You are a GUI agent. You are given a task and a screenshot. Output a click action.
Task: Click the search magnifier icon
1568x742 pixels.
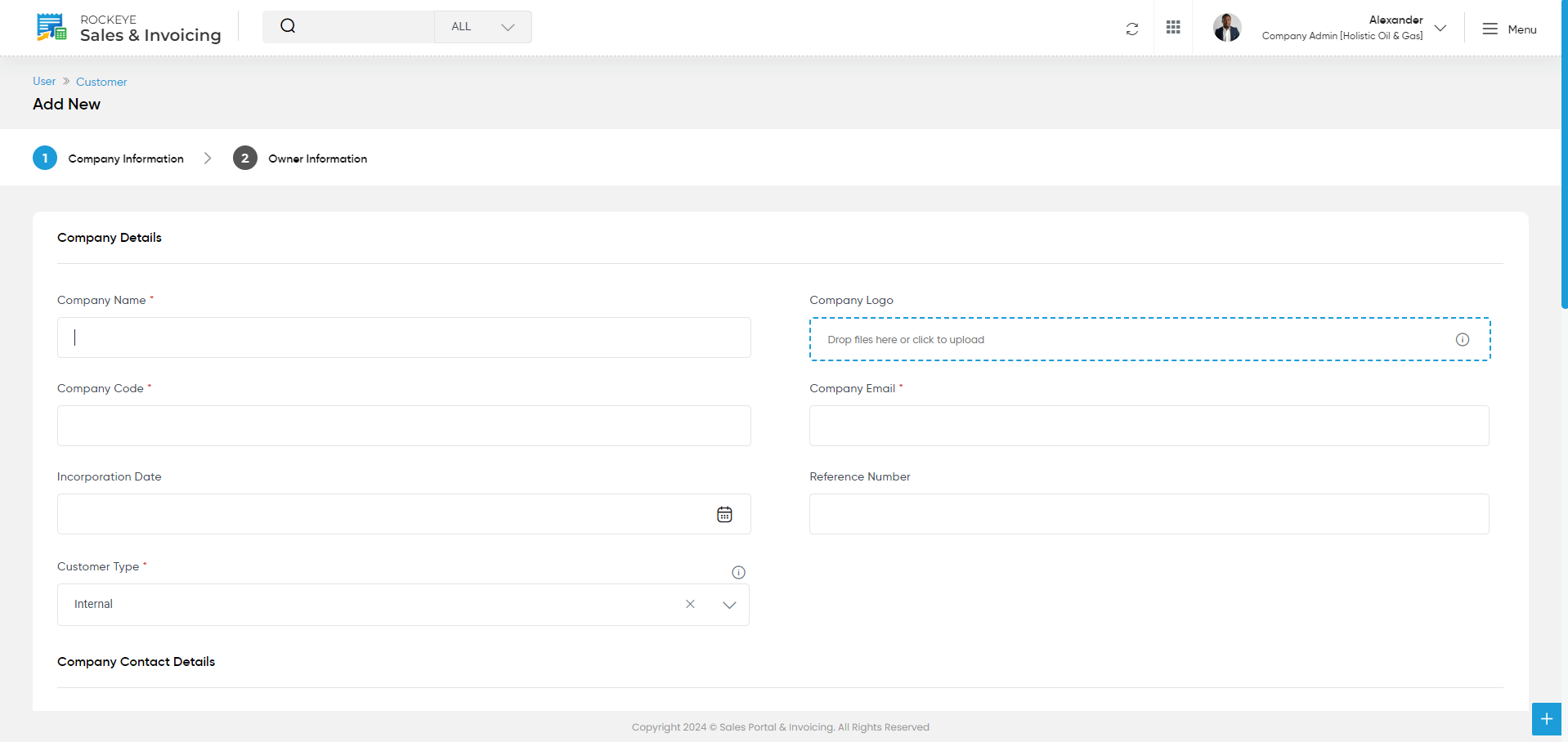point(288,26)
